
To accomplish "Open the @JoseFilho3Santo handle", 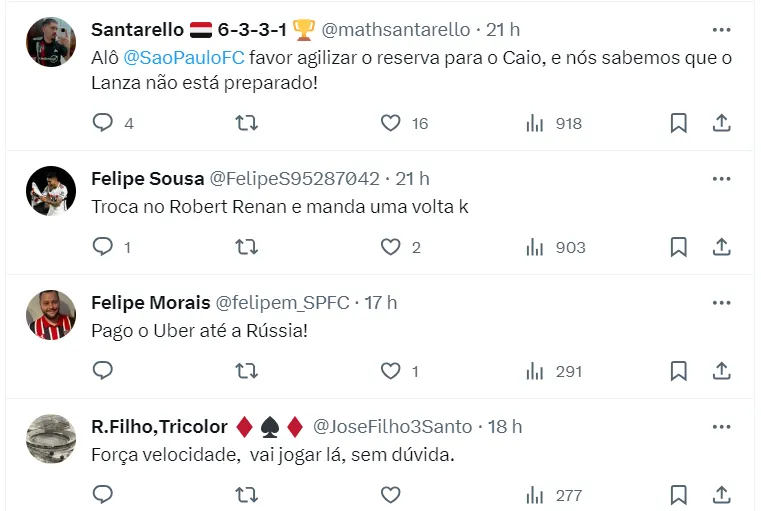I will (x=392, y=426).
